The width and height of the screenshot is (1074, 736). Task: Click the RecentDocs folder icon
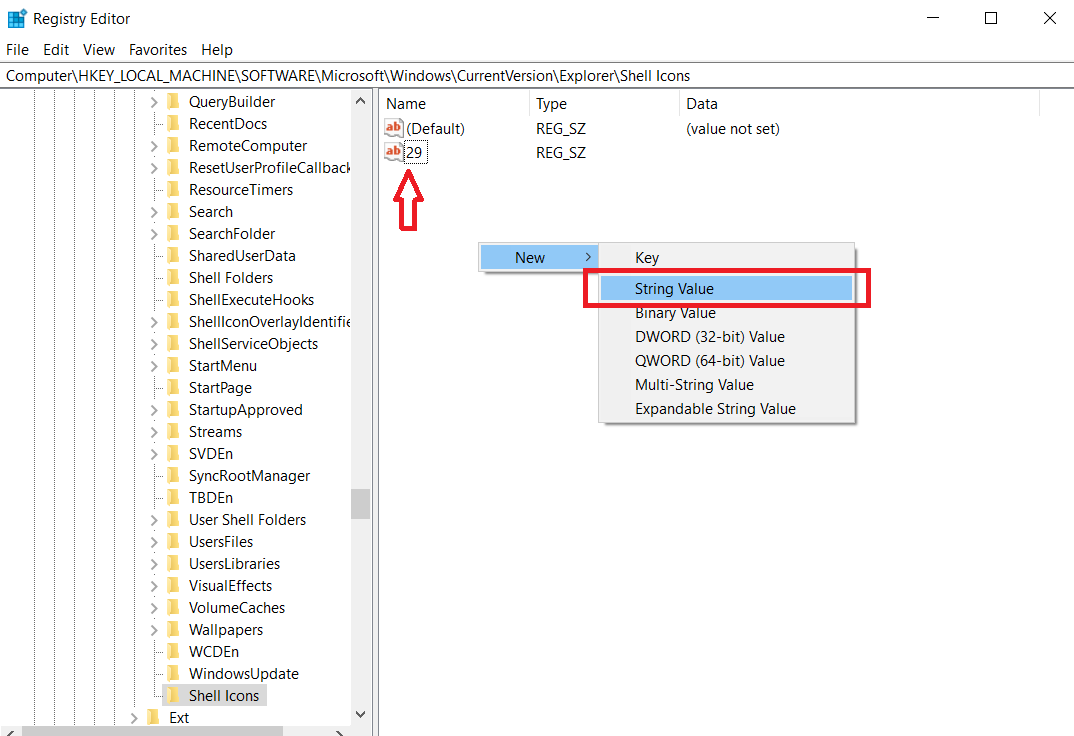click(x=173, y=123)
